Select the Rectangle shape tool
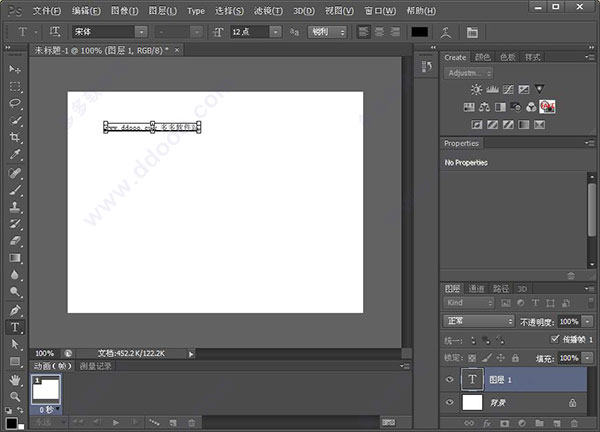This screenshot has height=432, width=600. [x=15, y=361]
